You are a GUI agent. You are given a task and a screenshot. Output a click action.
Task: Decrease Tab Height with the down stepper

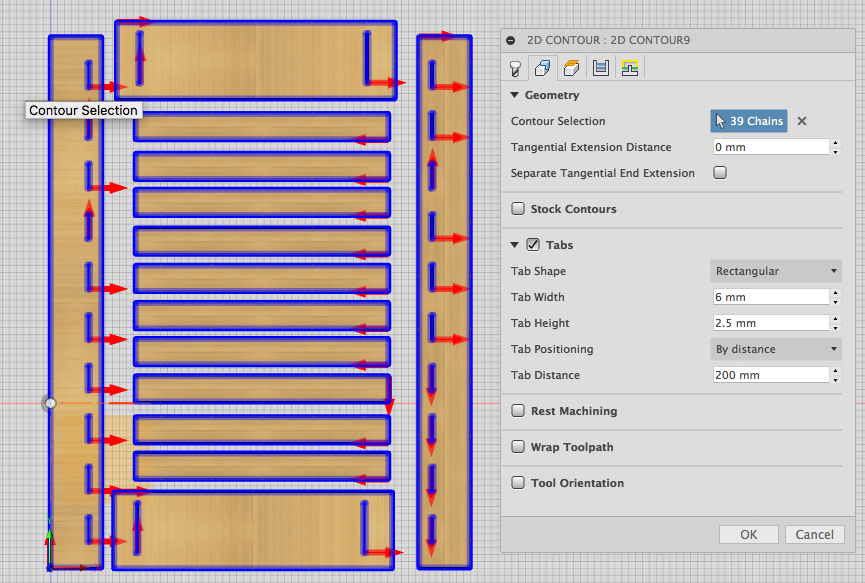pos(836,328)
